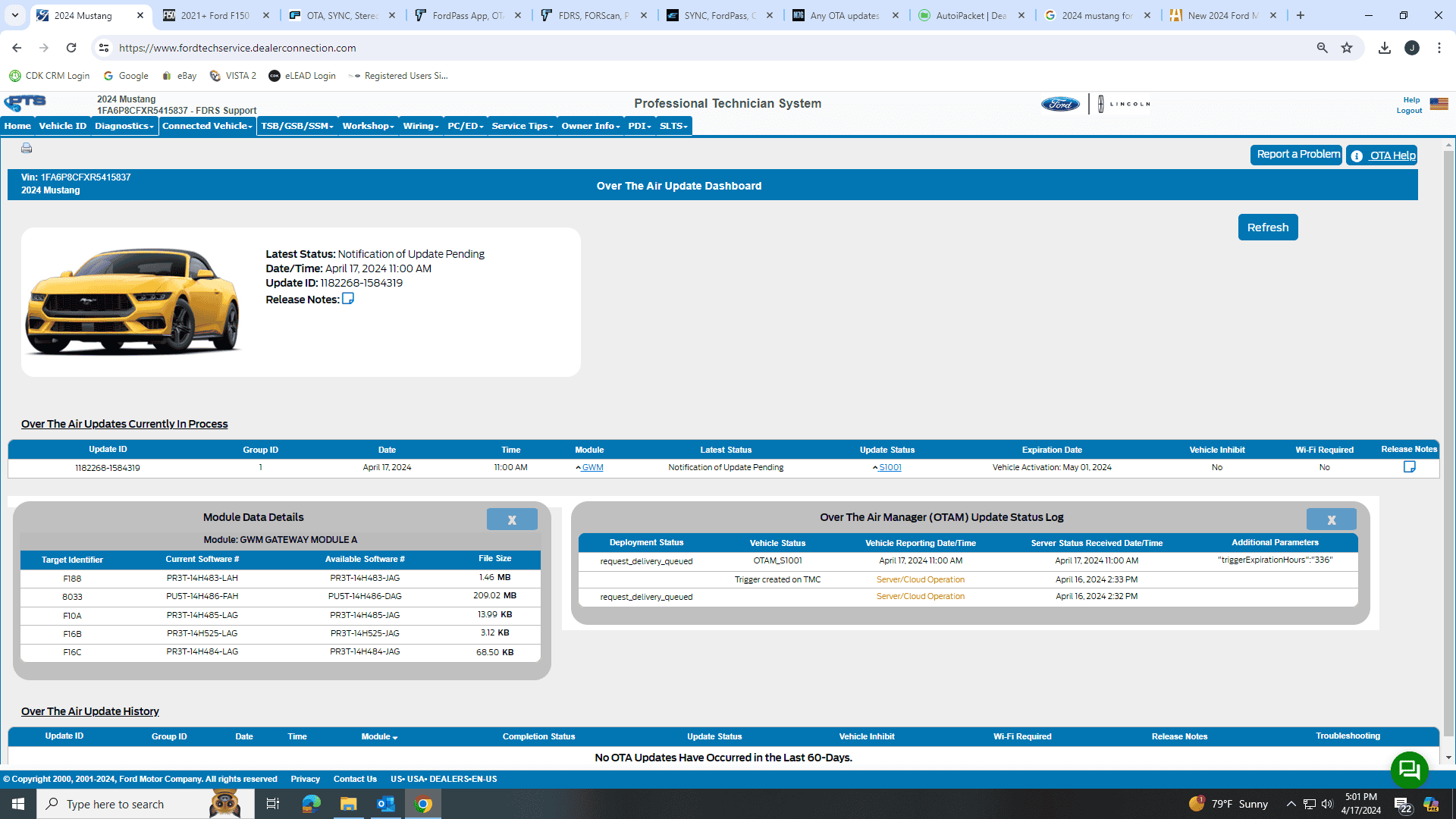Screen dimensions: 1456x819
Task: Open Windows Start menu
Action: tap(18, 804)
